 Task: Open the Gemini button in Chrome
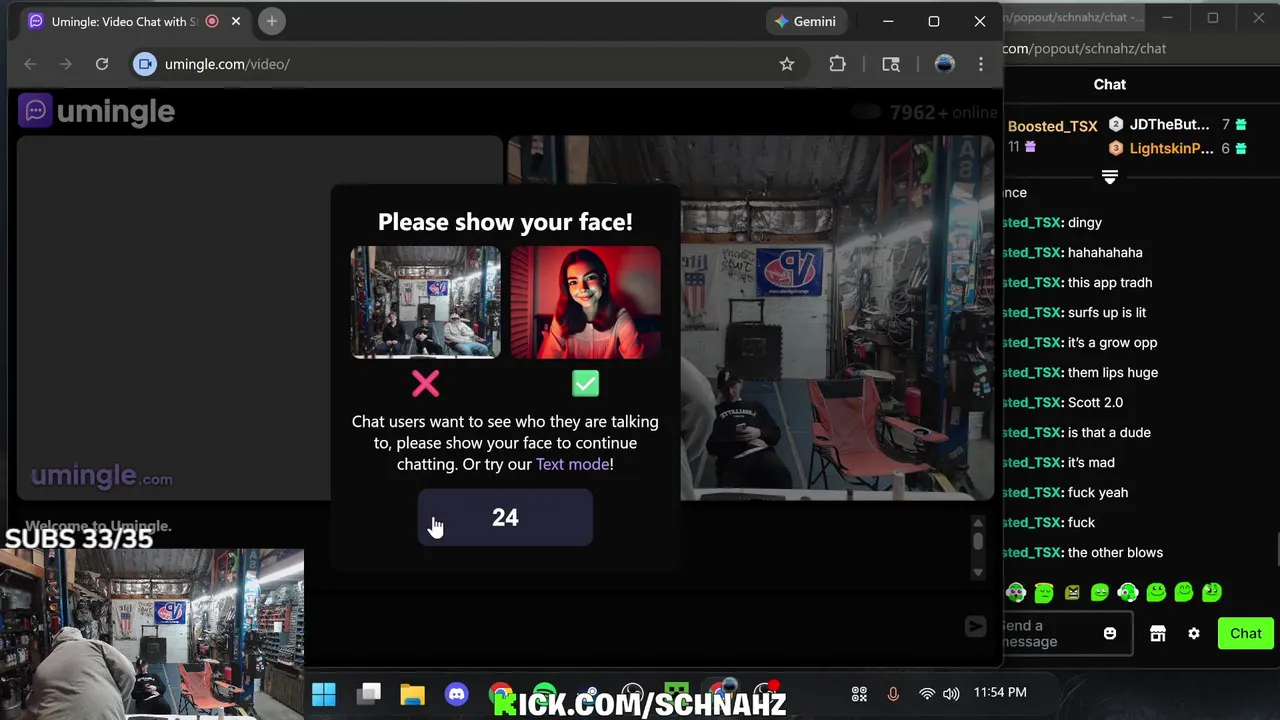805,21
